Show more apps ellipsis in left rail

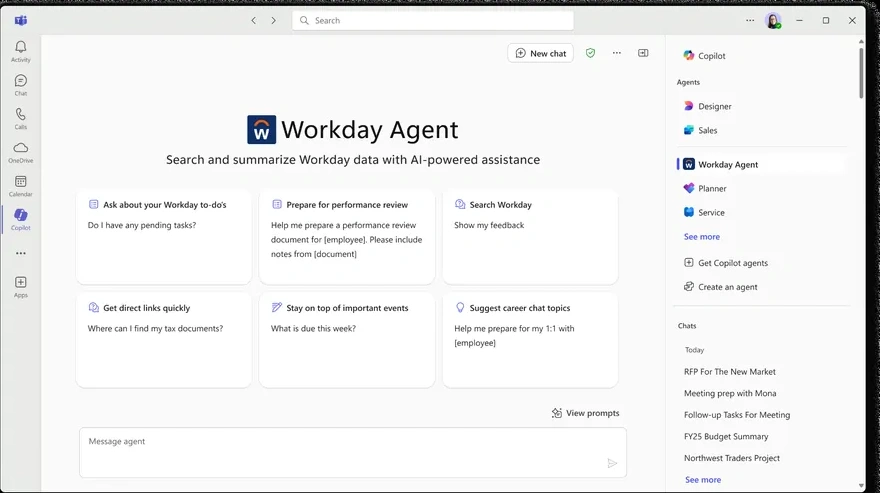(x=21, y=253)
